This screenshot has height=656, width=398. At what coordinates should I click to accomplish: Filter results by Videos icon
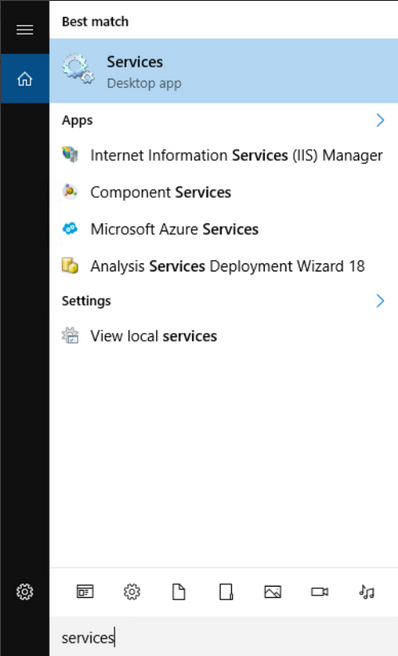[x=320, y=592]
